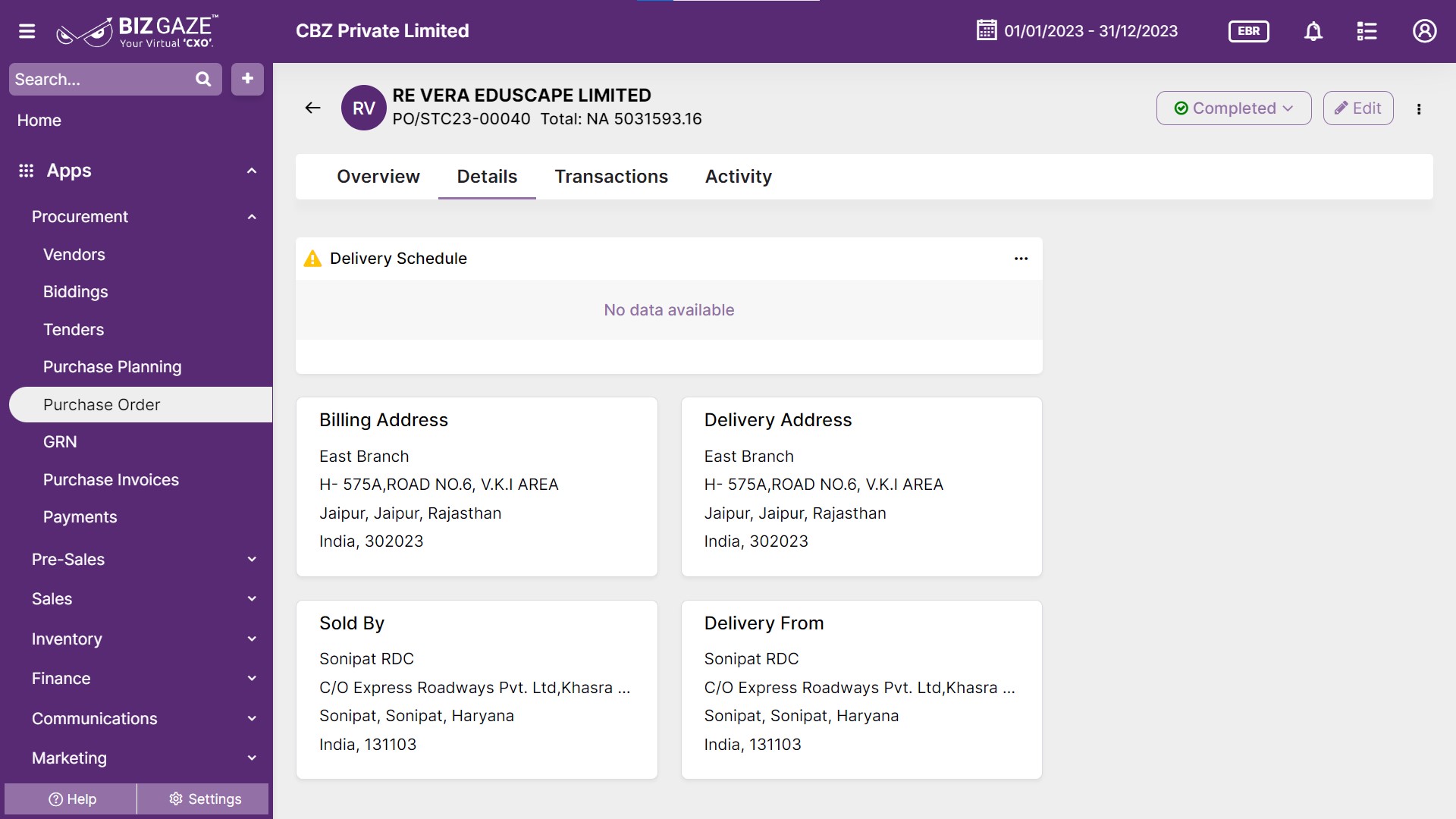The height and width of the screenshot is (819, 1456).
Task: Open the task list icon in header
Action: tap(1367, 31)
